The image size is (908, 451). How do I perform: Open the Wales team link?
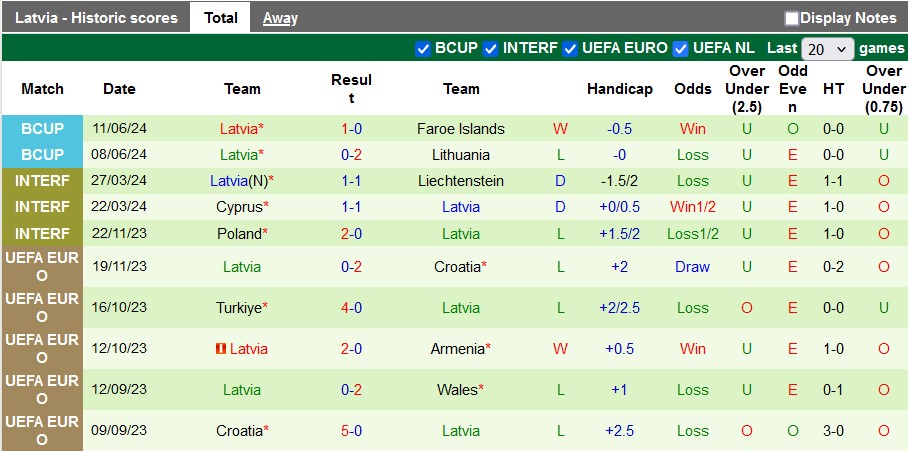[458, 390]
